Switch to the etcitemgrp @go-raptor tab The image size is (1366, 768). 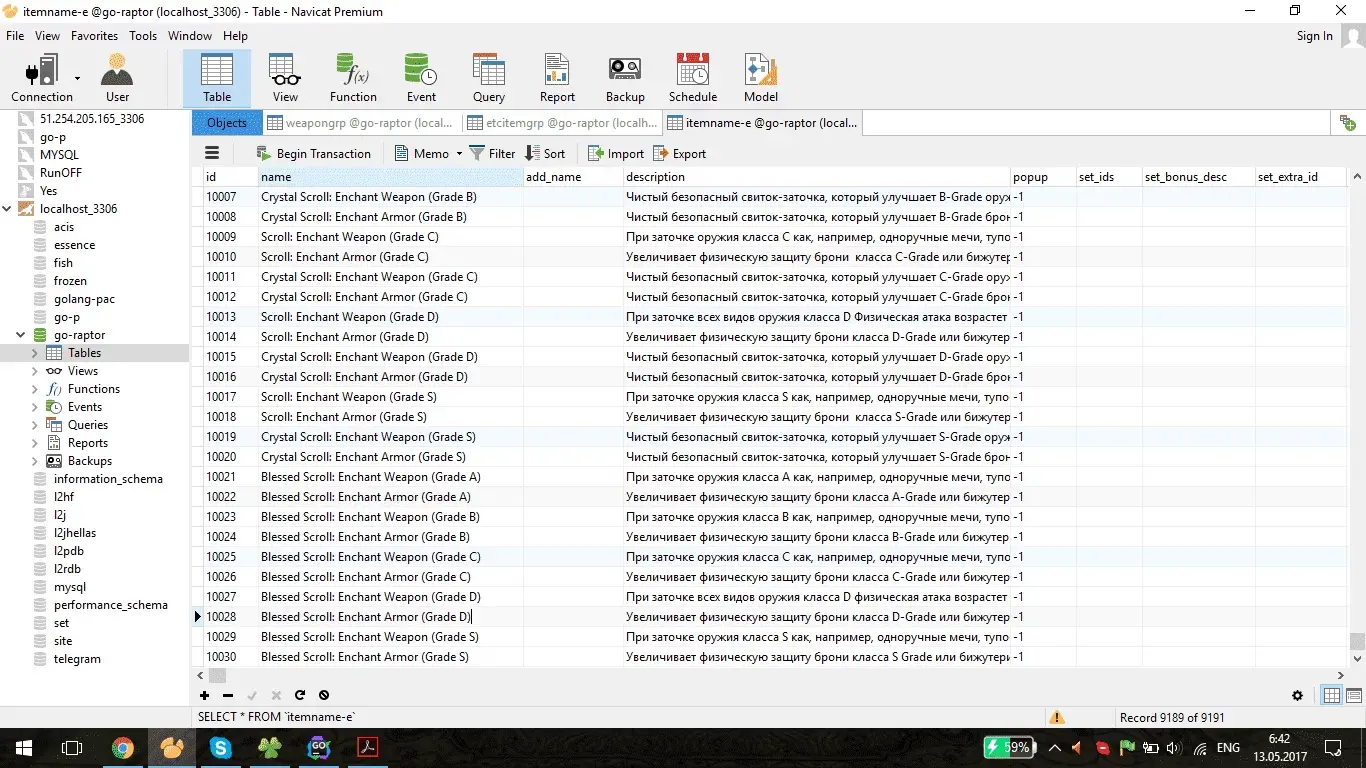[x=563, y=123]
